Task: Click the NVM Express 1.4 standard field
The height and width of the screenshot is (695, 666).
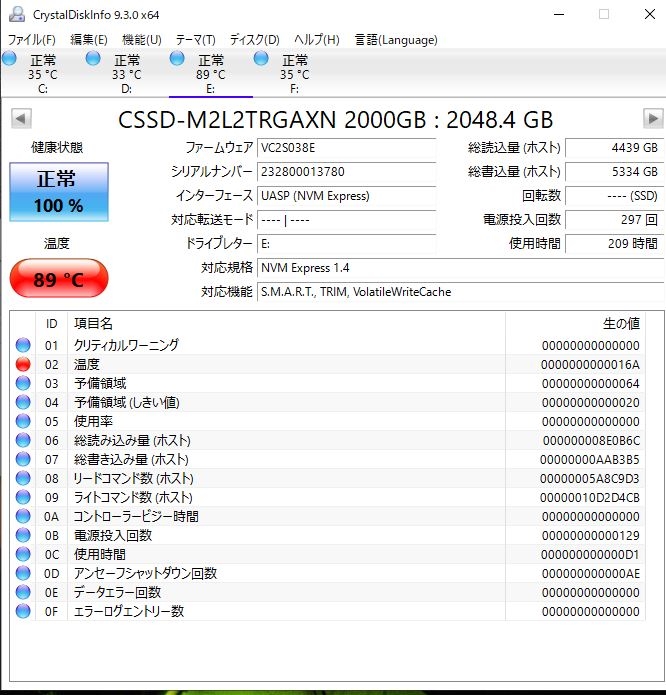Action: tap(460, 268)
